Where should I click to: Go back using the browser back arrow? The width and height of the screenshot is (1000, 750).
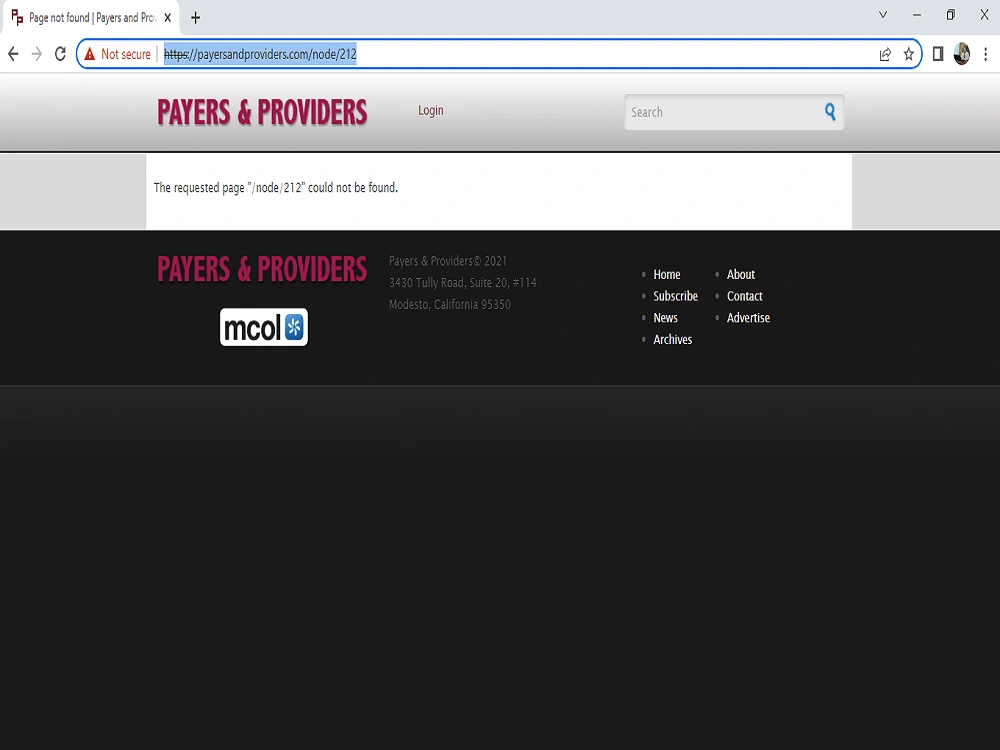click(13, 54)
